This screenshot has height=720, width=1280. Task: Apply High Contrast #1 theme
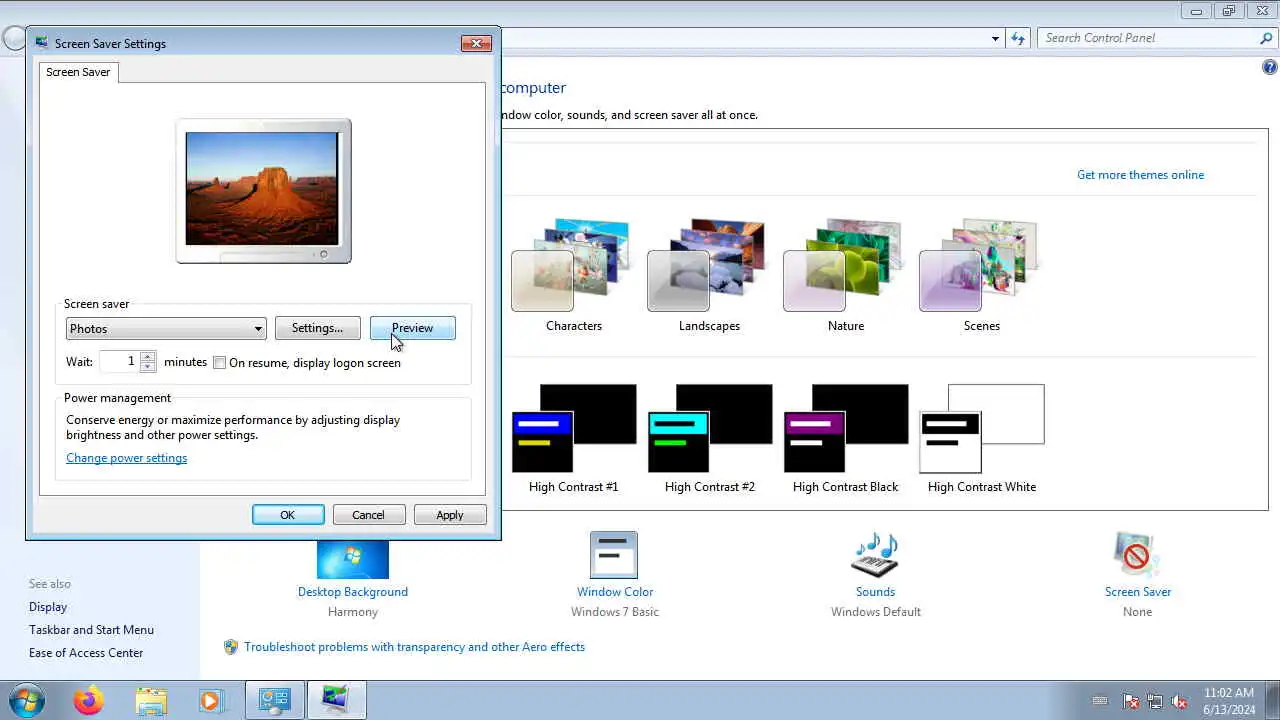pos(573,428)
